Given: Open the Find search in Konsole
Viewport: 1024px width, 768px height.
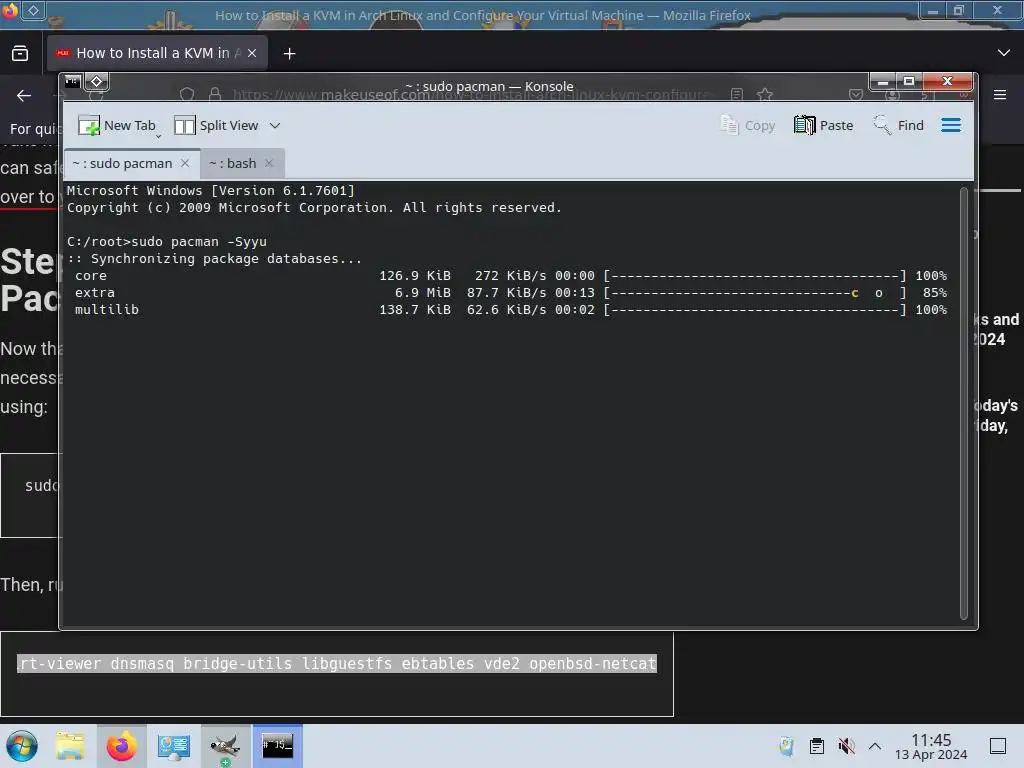Looking at the screenshot, I should 899,125.
